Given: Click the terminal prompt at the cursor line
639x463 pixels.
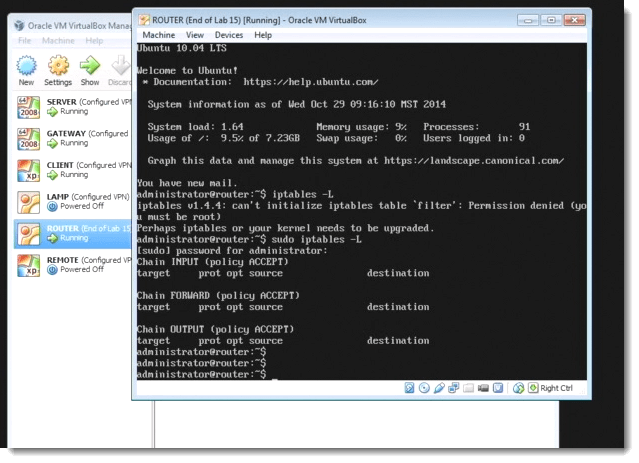Looking at the screenshot, I should (202, 374).
